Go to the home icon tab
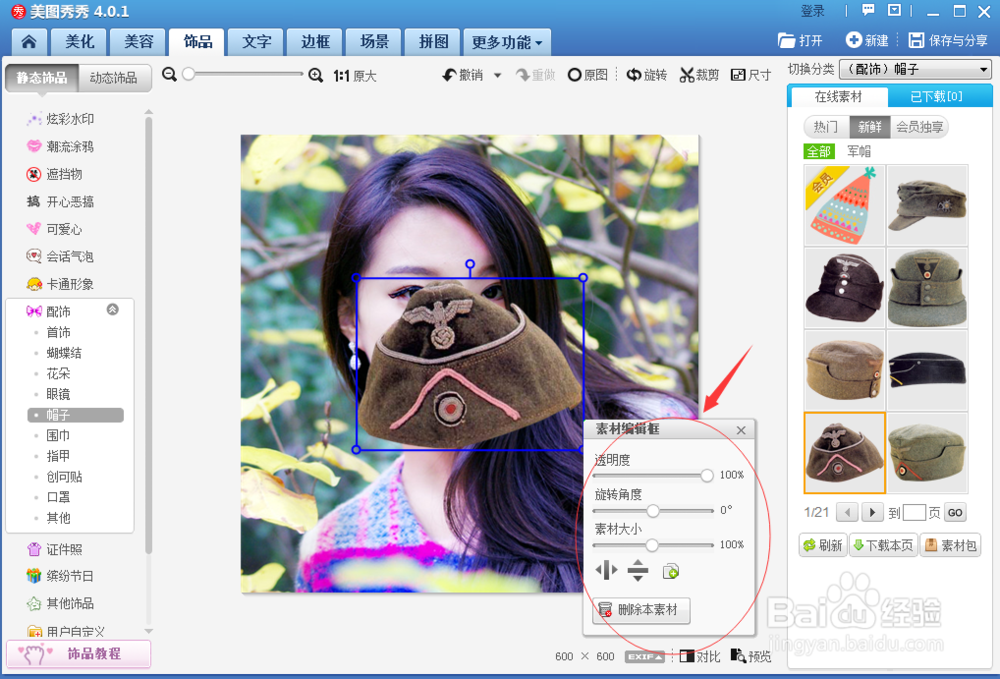The image size is (1000, 679). point(29,42)
